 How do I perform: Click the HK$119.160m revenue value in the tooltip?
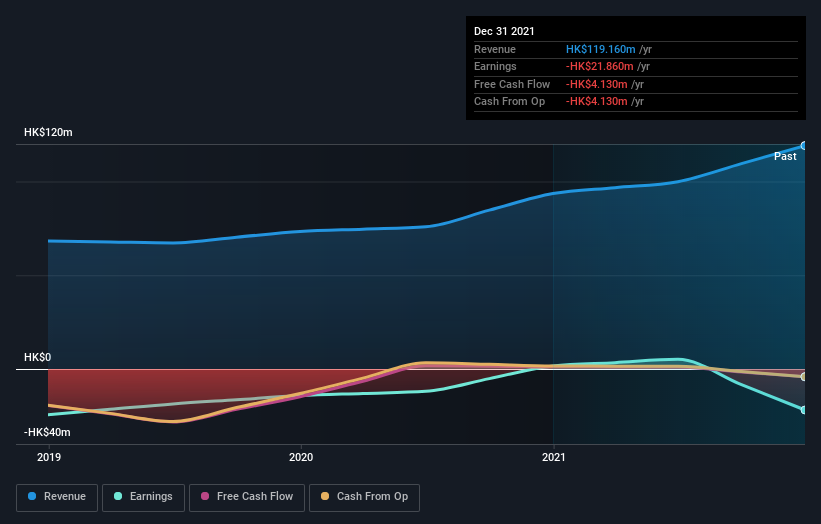coord(600,49)
